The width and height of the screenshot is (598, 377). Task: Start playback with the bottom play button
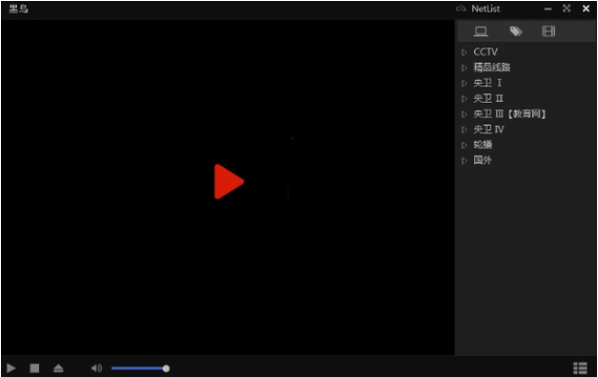pos(11,368)
